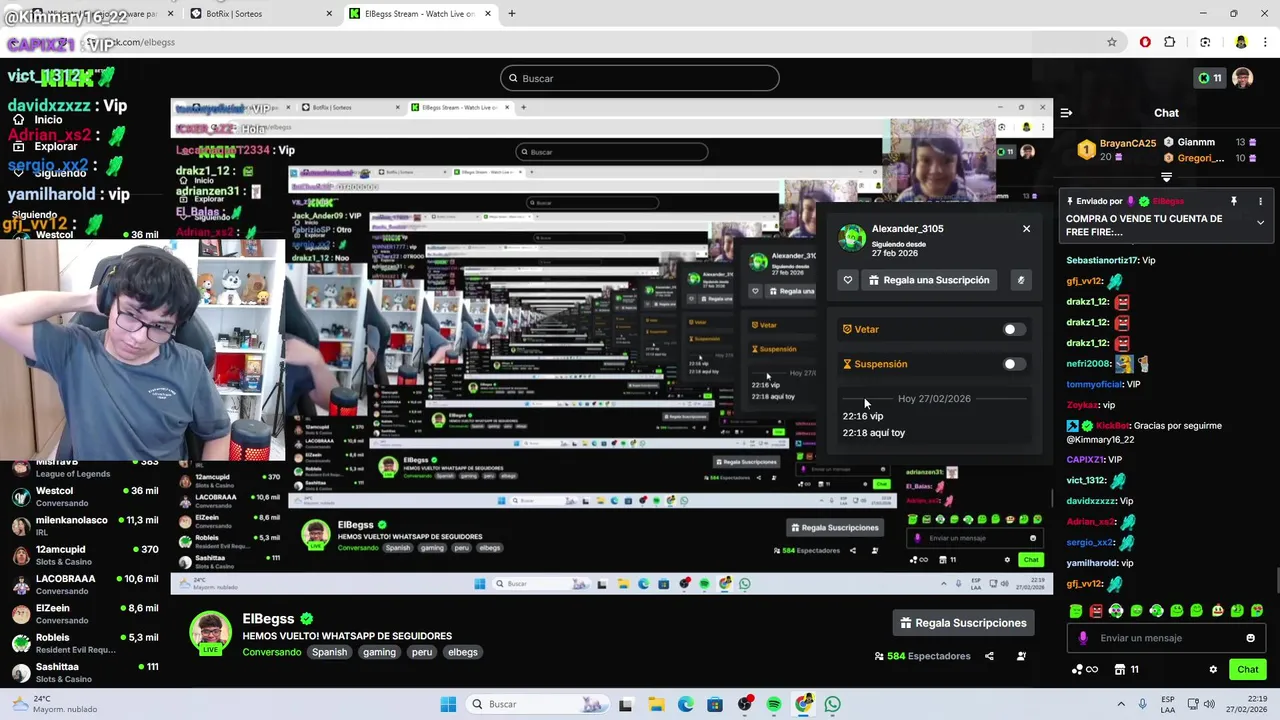
Task: Click follow icon beside the share icon
Action: [1021, 656]
